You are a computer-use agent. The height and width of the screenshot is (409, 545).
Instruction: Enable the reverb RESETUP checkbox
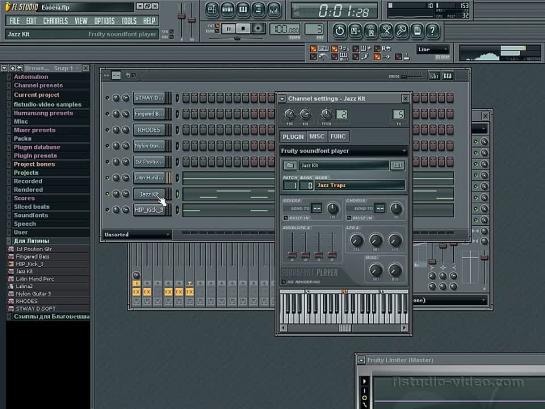click(286, 218)
